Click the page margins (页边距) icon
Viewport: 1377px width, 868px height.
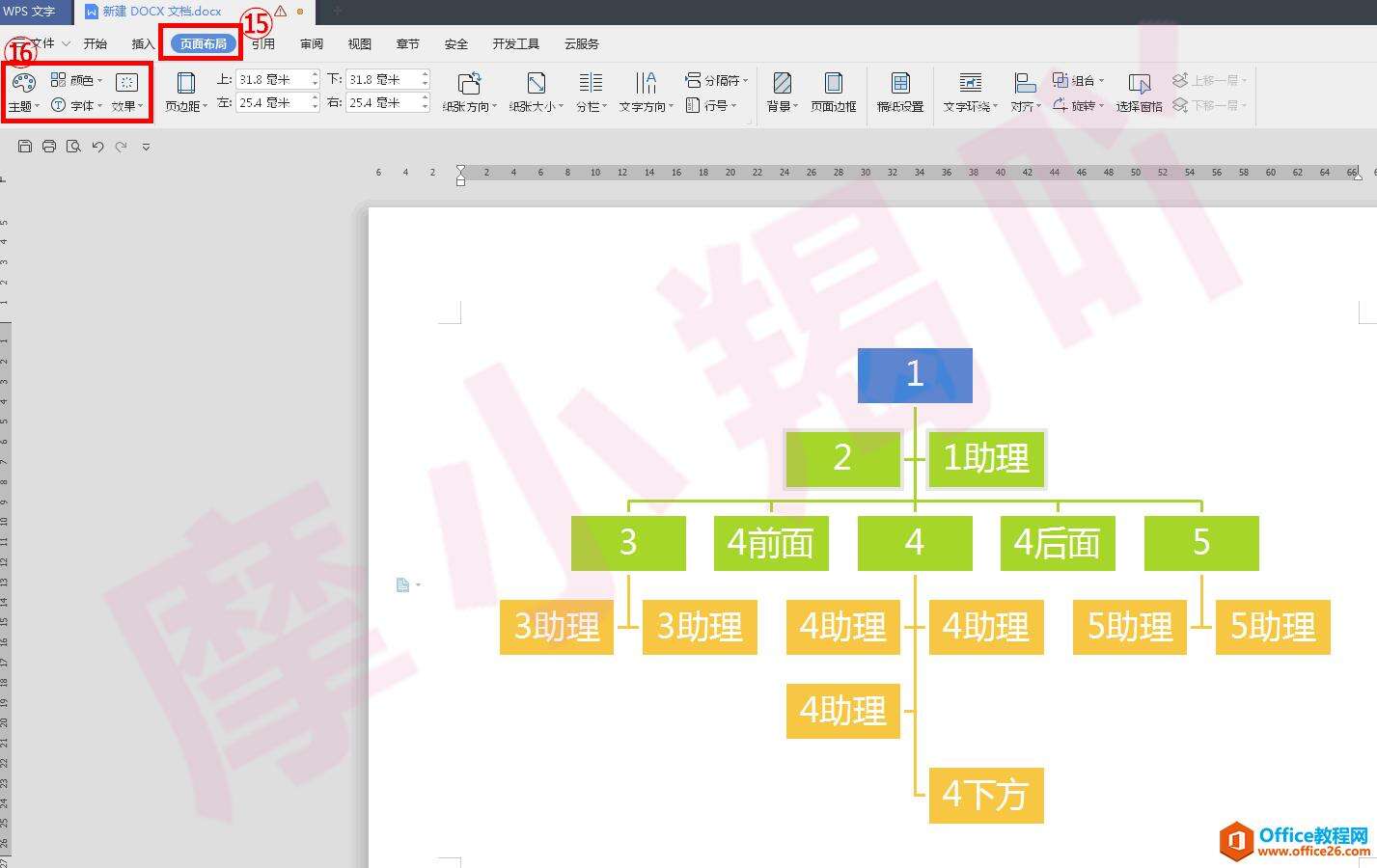point(185,84)
